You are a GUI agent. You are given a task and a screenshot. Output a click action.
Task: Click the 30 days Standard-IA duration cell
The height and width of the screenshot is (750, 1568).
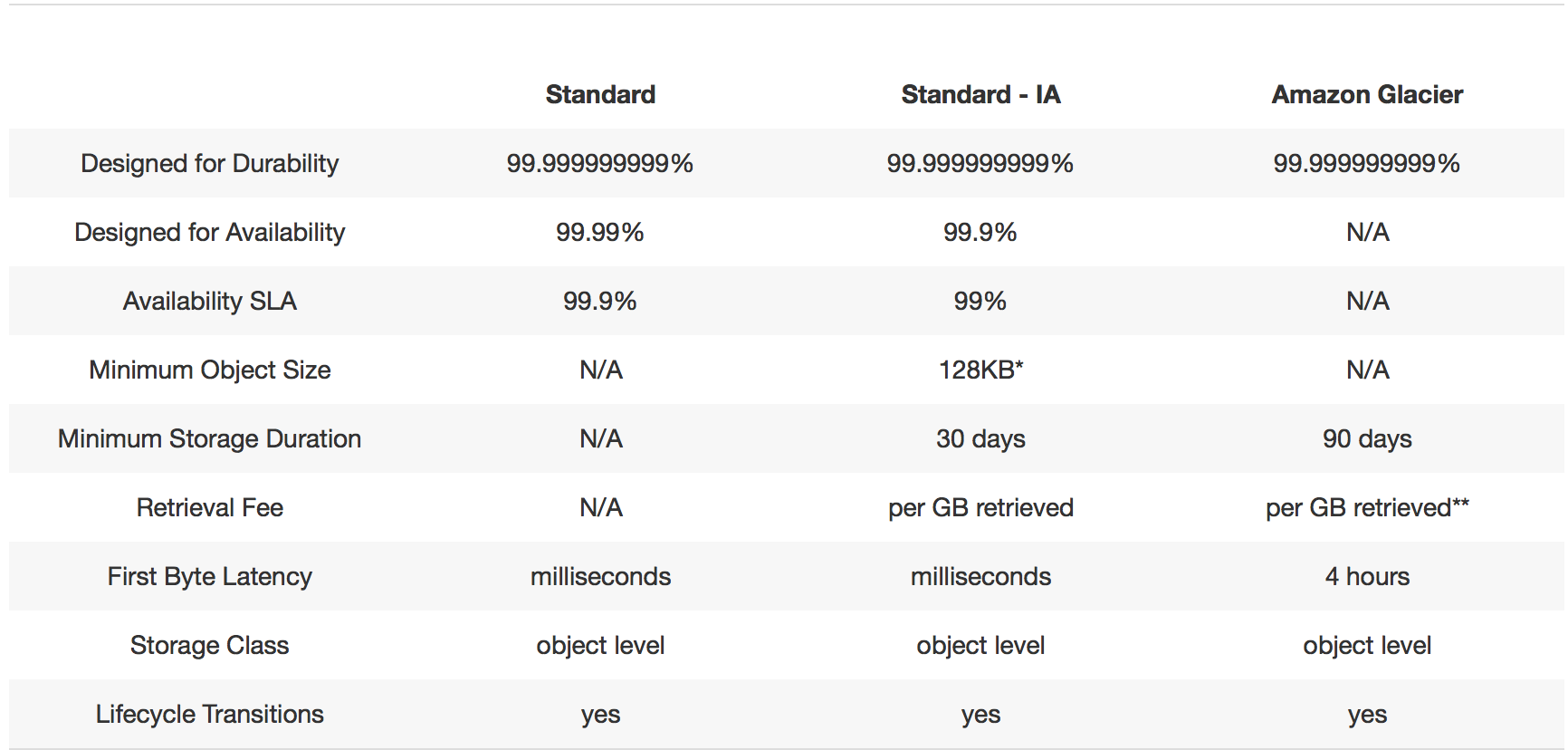coord(980,438)
